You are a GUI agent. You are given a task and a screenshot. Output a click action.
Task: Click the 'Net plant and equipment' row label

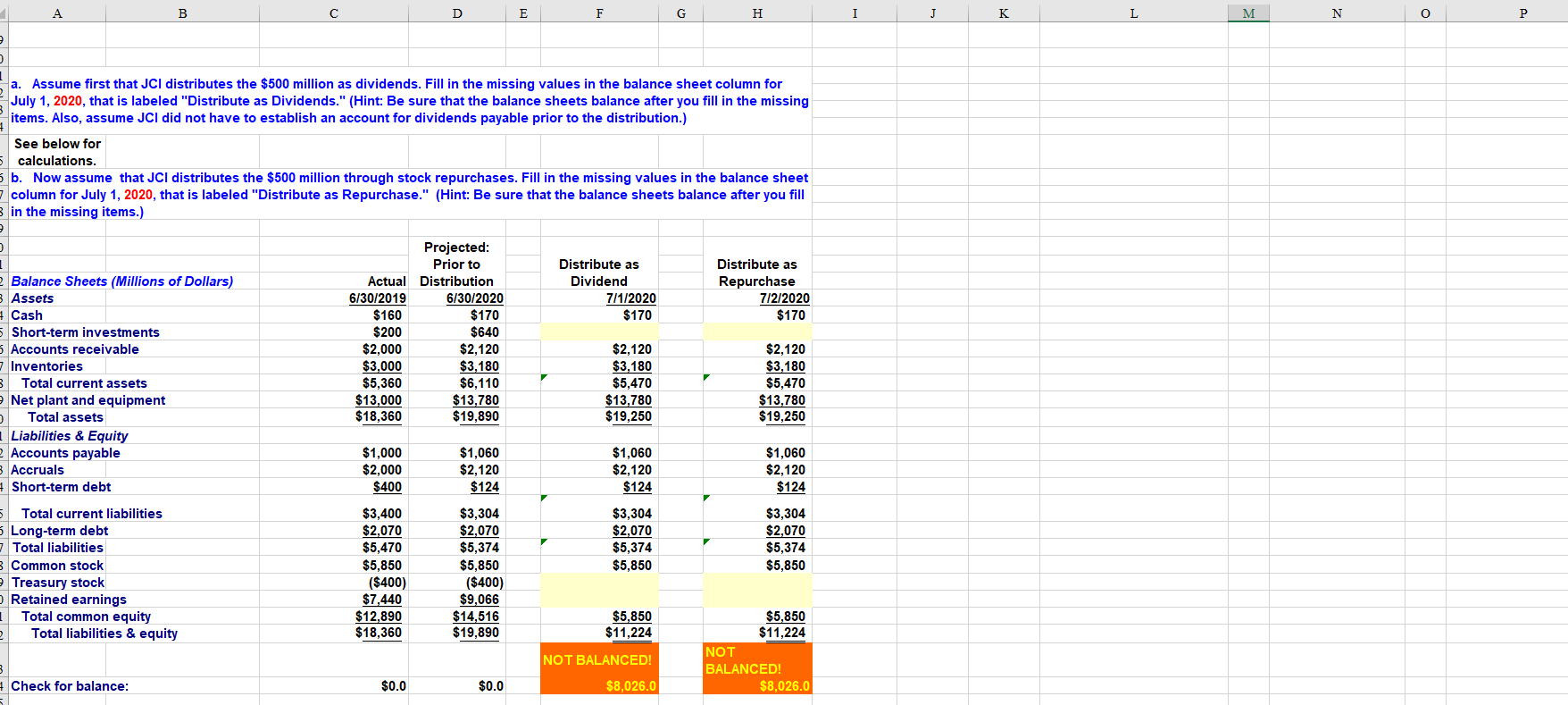point(88,400)
